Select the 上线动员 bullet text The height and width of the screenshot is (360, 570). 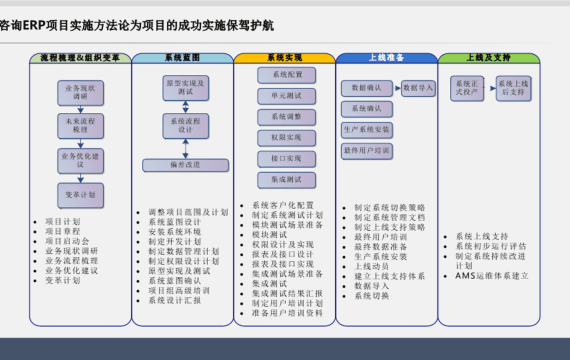(x=372, y=267)
